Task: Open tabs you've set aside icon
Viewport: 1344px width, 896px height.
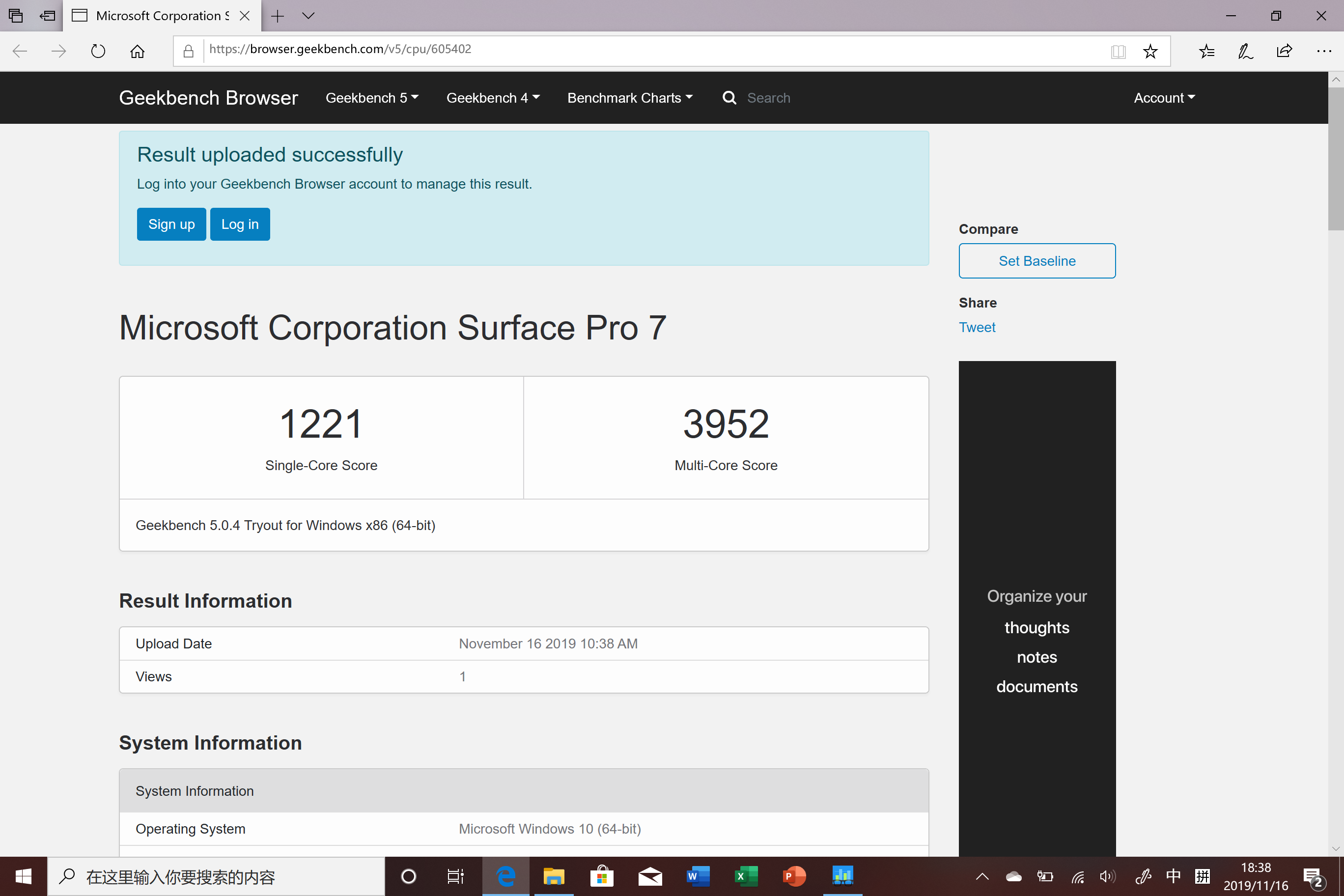Action: [16, 15]
